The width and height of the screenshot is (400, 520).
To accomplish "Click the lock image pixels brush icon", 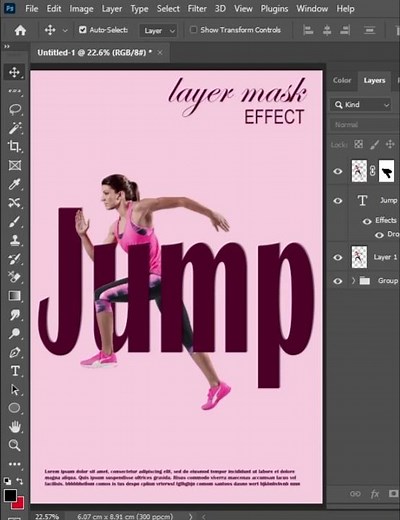I will 375,144.
